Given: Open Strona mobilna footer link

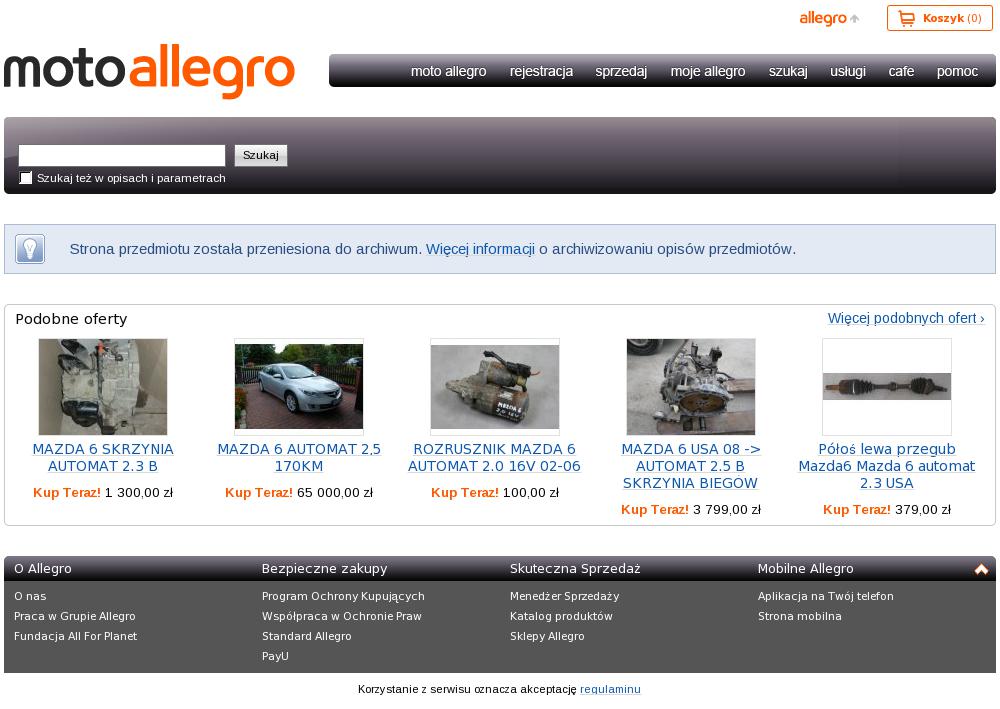Looking at the screenshot, I should pos(800,616).
